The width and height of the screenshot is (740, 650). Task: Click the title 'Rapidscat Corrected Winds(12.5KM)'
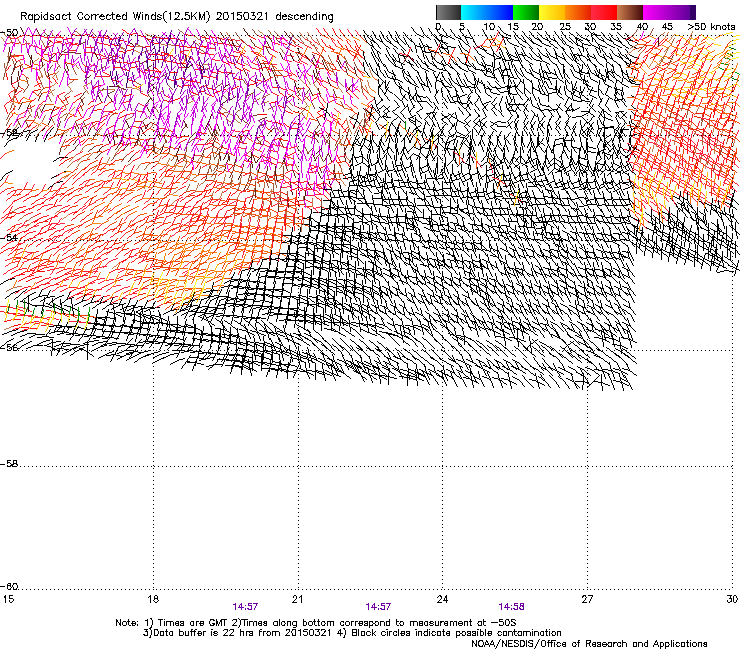coord(115,17)
